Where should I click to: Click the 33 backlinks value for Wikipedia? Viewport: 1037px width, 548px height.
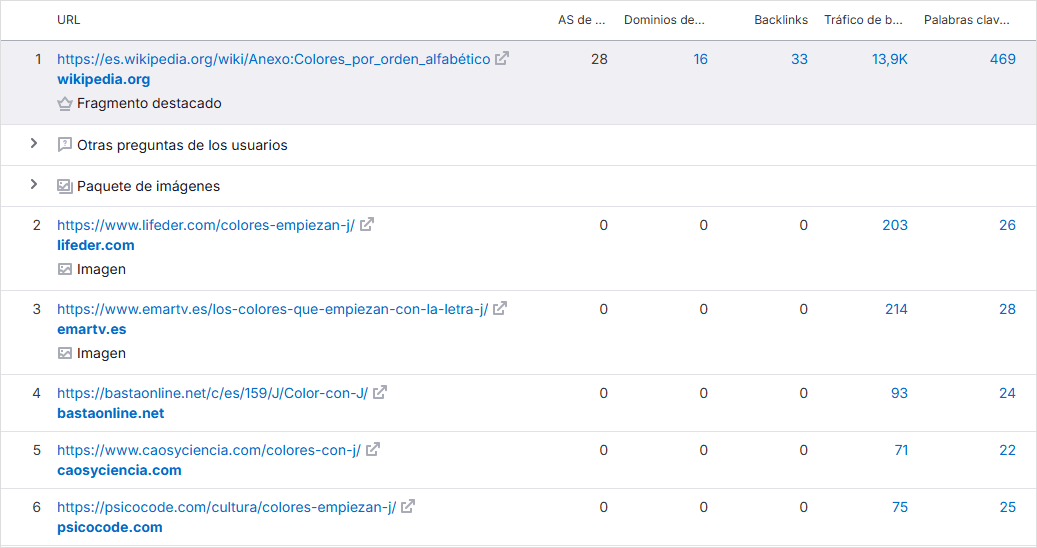[x=799, y=59]
